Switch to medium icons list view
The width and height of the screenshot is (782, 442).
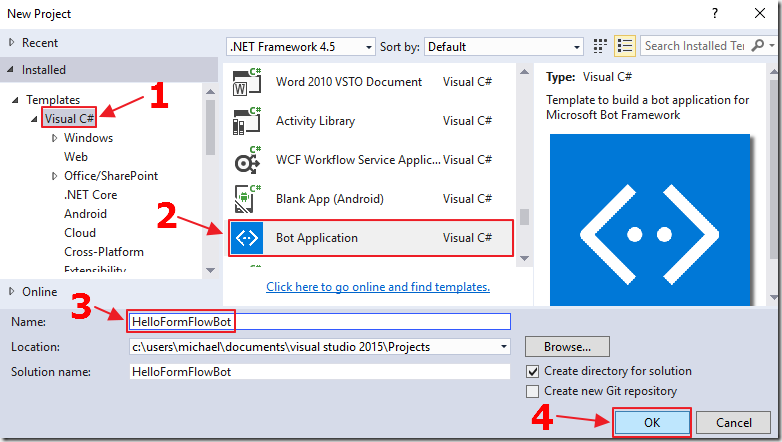point(624,46)
